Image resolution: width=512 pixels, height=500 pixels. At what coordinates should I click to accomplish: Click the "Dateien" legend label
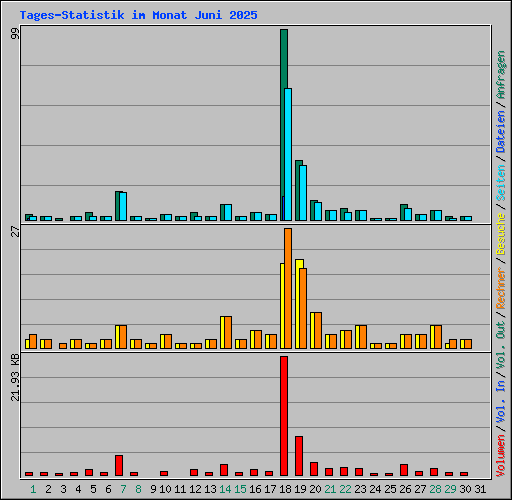pyautogui.click(x=501, y=131)
